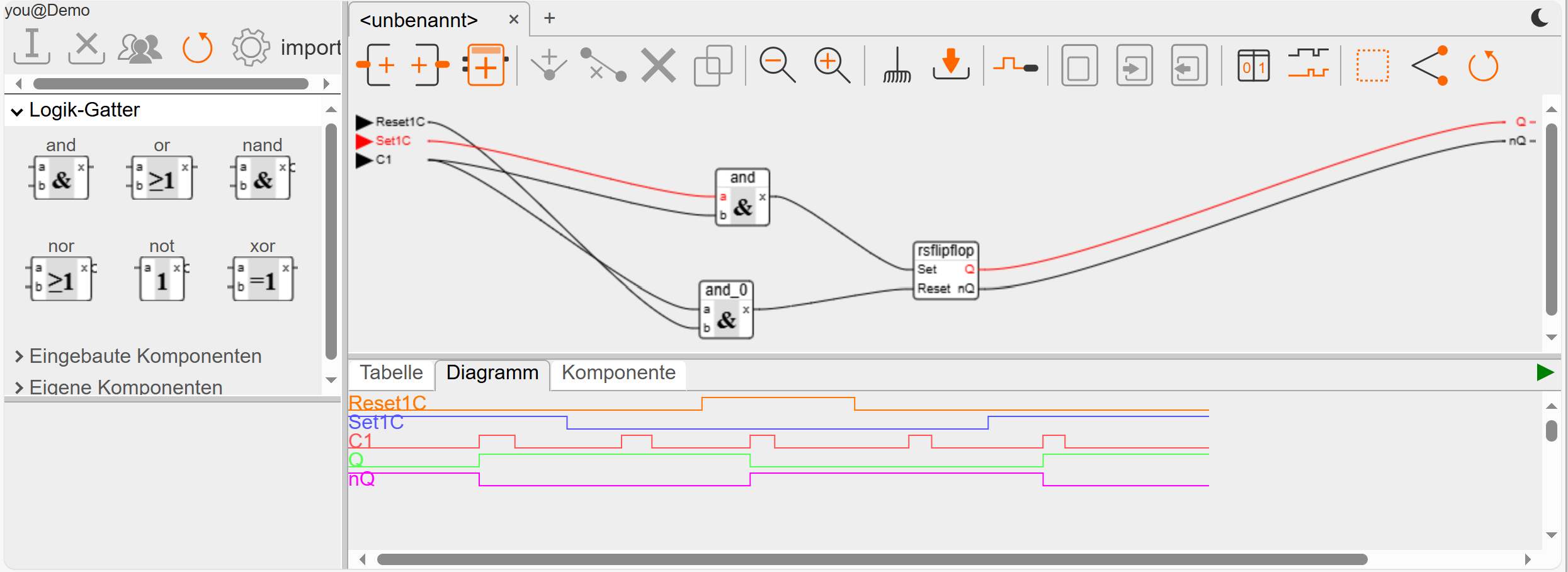Close the <unbenannt> tab

pyautogui.click(x=514, y=20)
